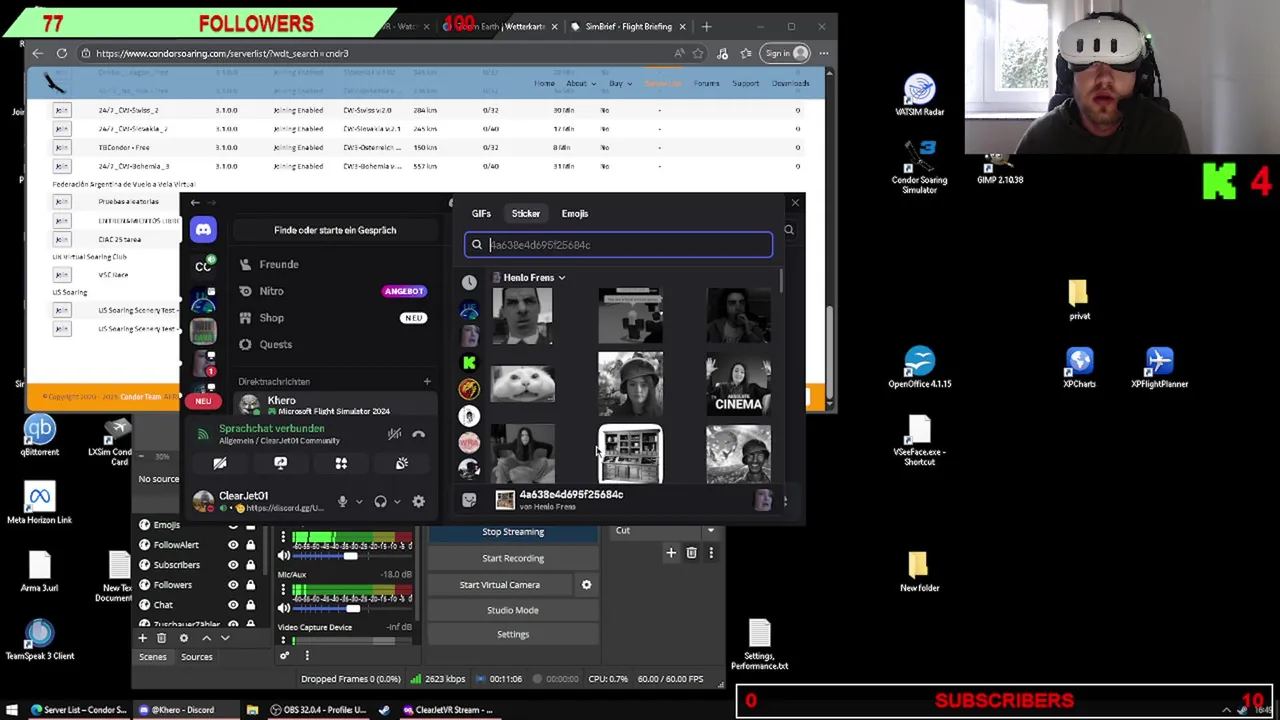
Task: Open virtual camera settings gear in OBS
Action: point(586,585)
